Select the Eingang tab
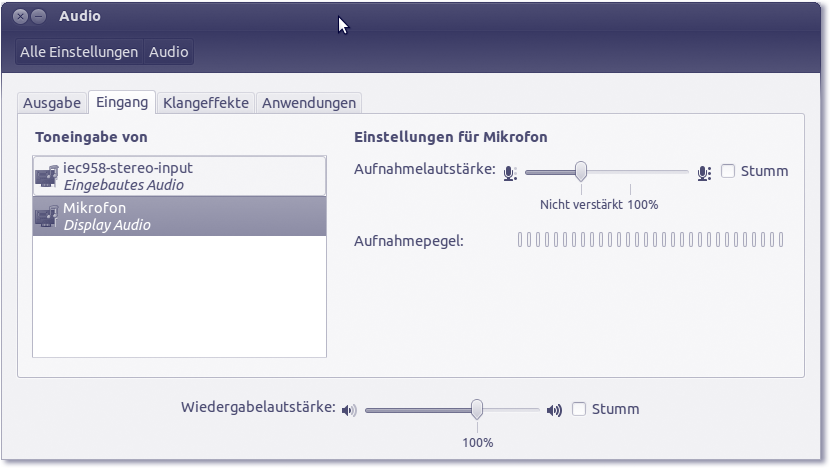The height and width of the screenshot is (468, 830). click(122, 102)
